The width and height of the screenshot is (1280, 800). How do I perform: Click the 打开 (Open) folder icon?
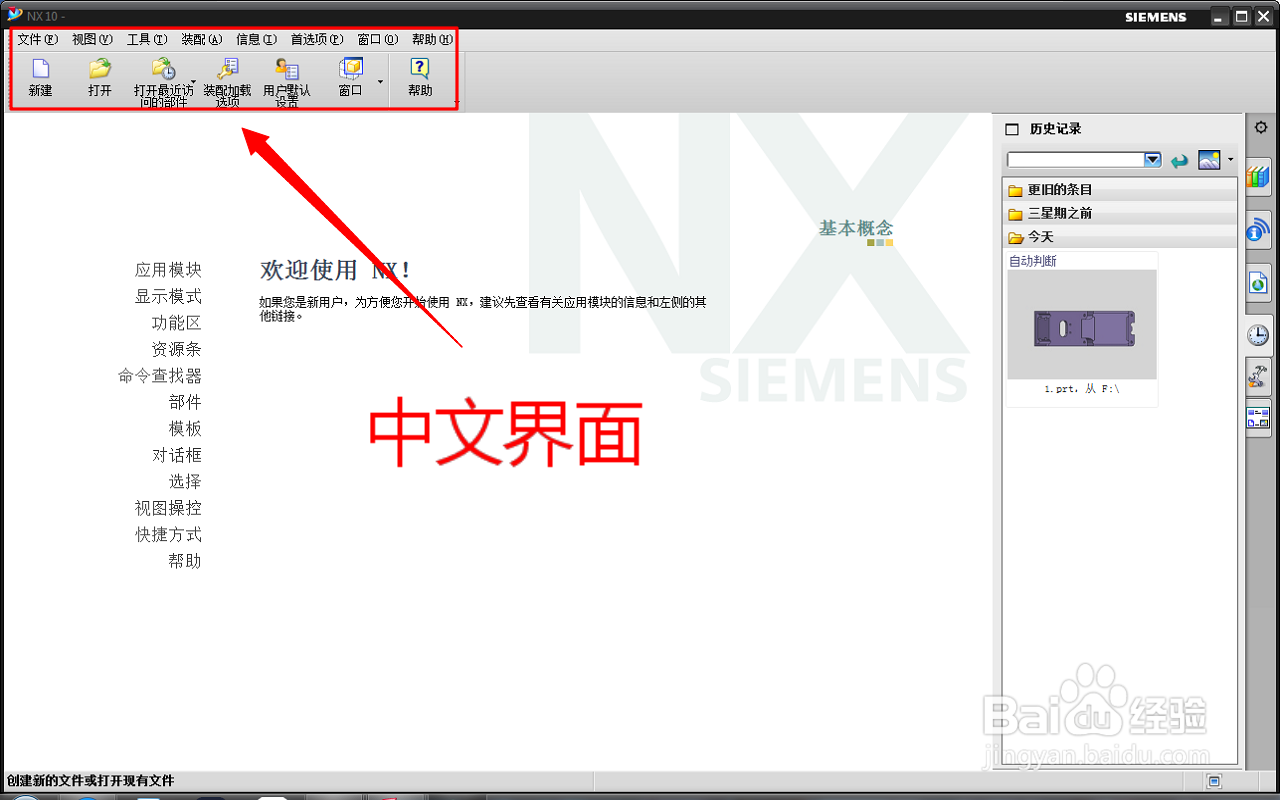pyautogui.click(x=100, y=69)
